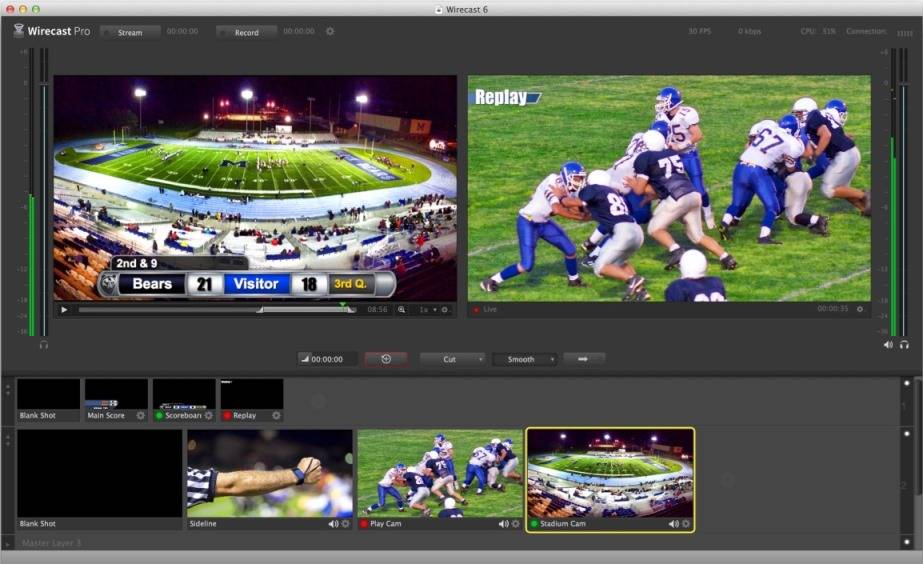Open the Smooth transition dropdown
Image resolution: width=923 pixels, height=564 pixels.
524,359
